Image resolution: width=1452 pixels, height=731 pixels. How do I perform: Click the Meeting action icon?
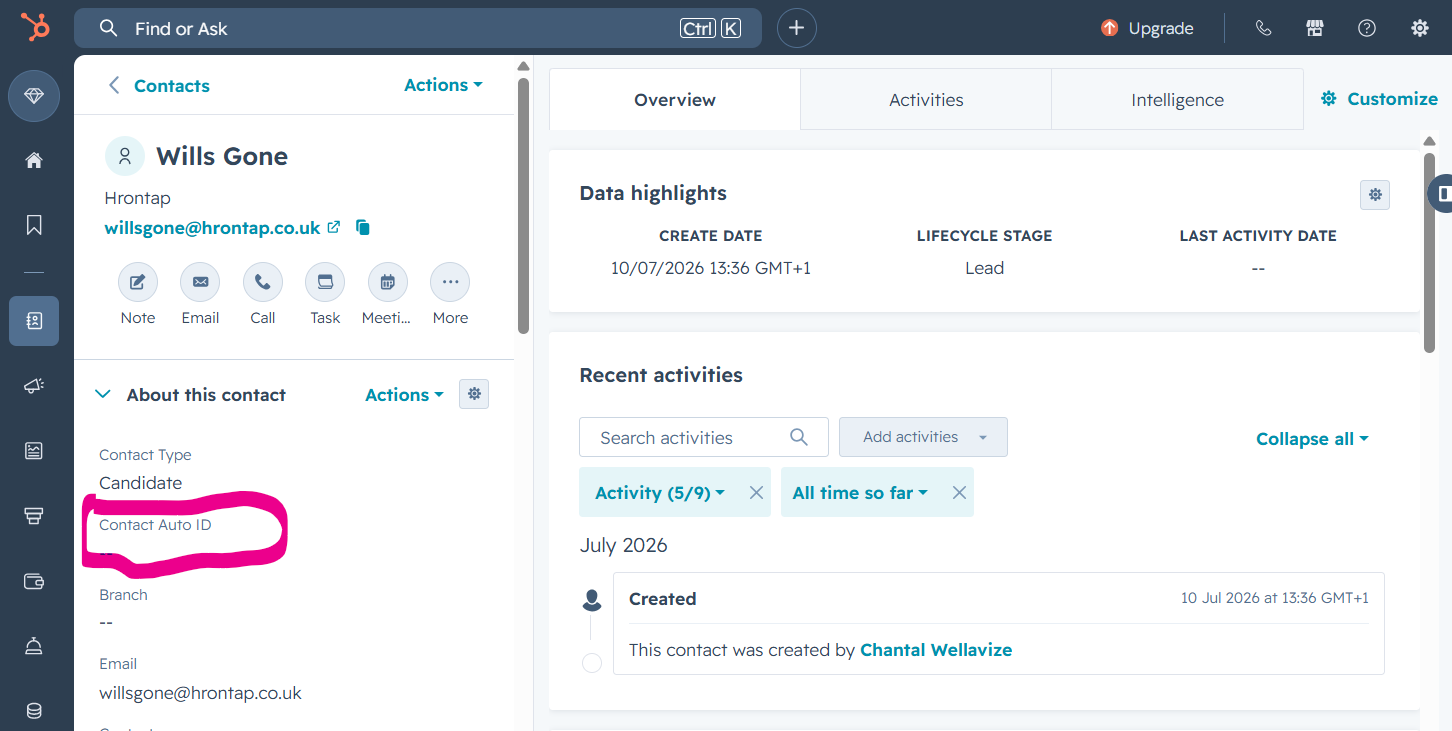387,282
